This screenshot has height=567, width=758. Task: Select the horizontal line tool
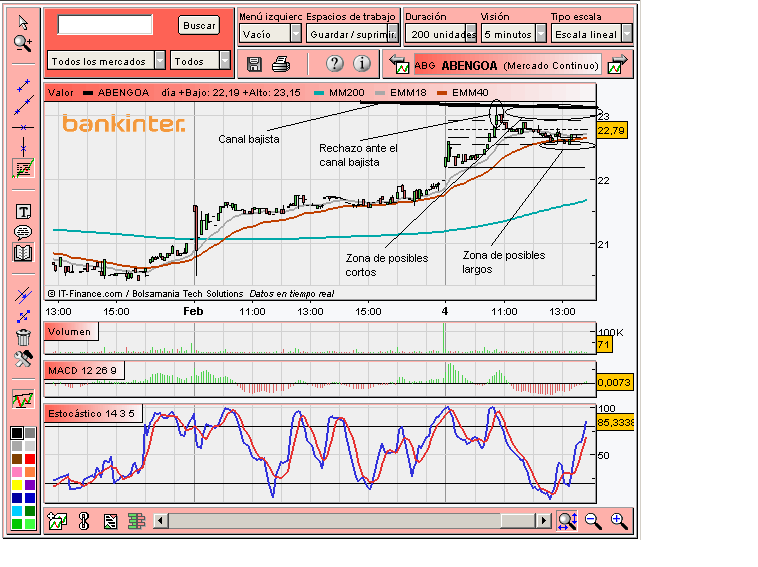pos(23,127)
